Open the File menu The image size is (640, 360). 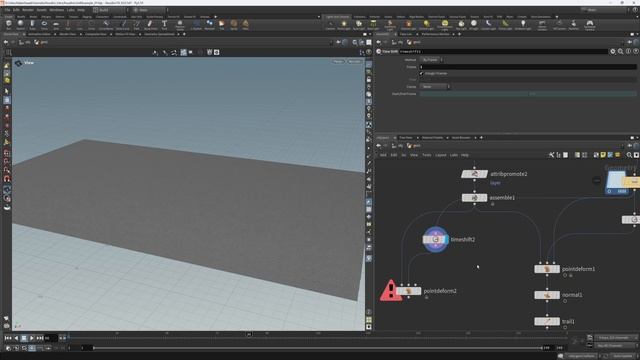(7, 10)
